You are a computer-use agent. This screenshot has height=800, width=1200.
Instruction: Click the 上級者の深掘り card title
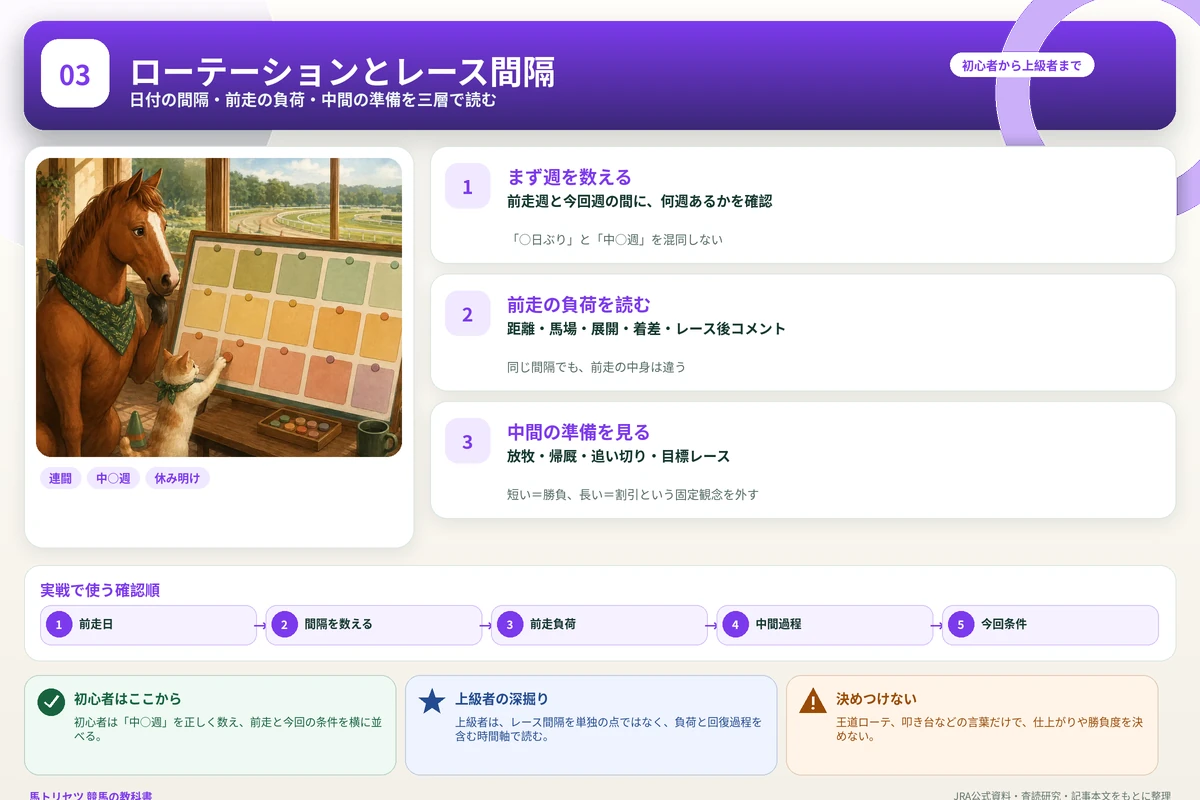tap(502, 699)
